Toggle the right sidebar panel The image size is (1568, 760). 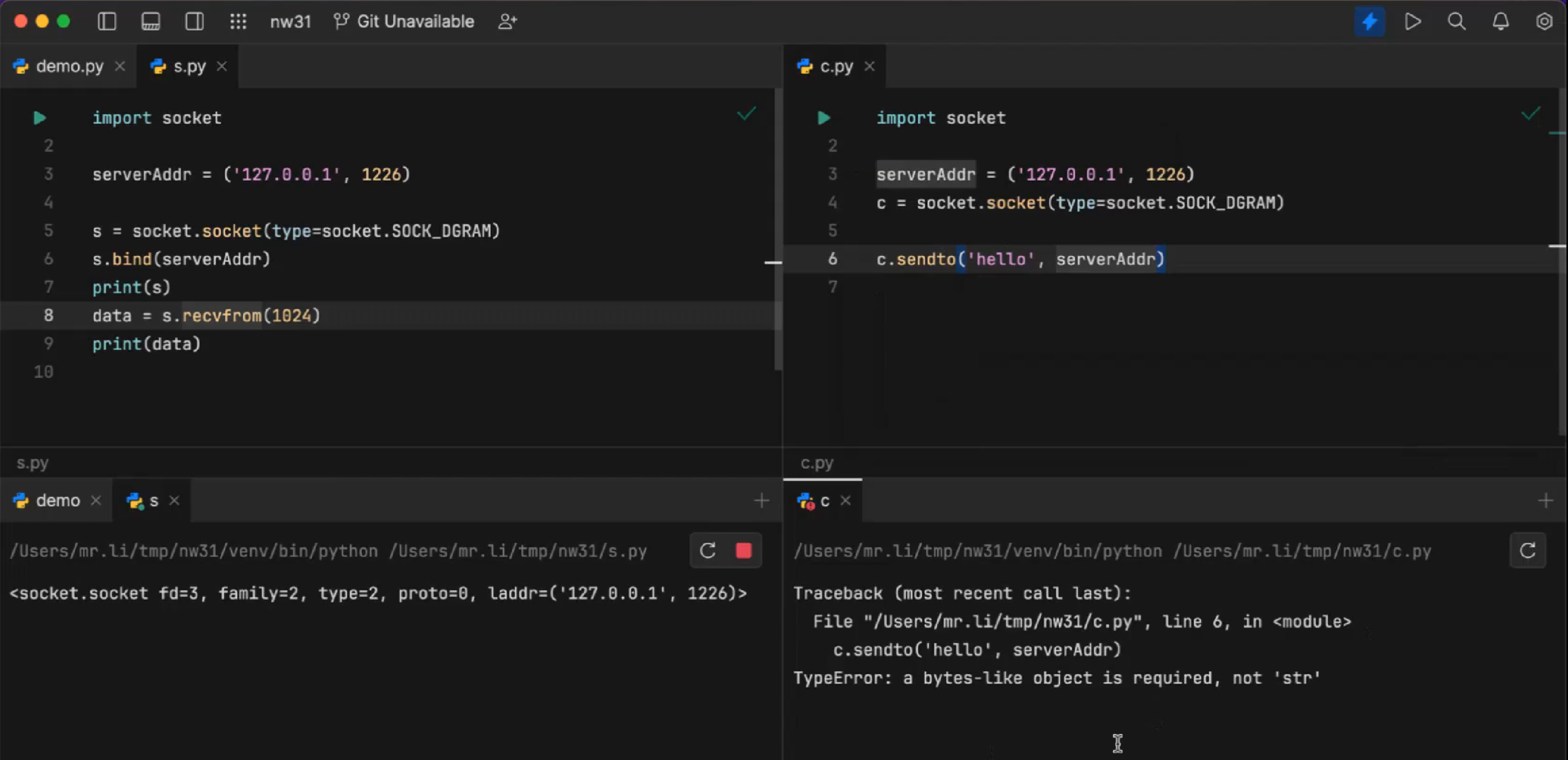click(194, 22)
